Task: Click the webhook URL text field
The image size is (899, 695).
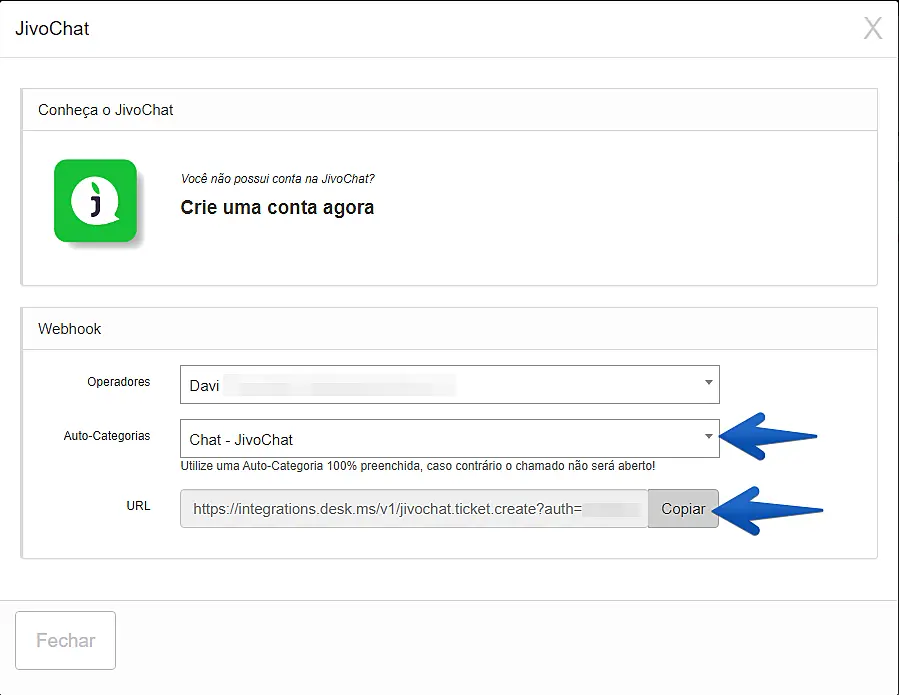Action: point(414,509)
